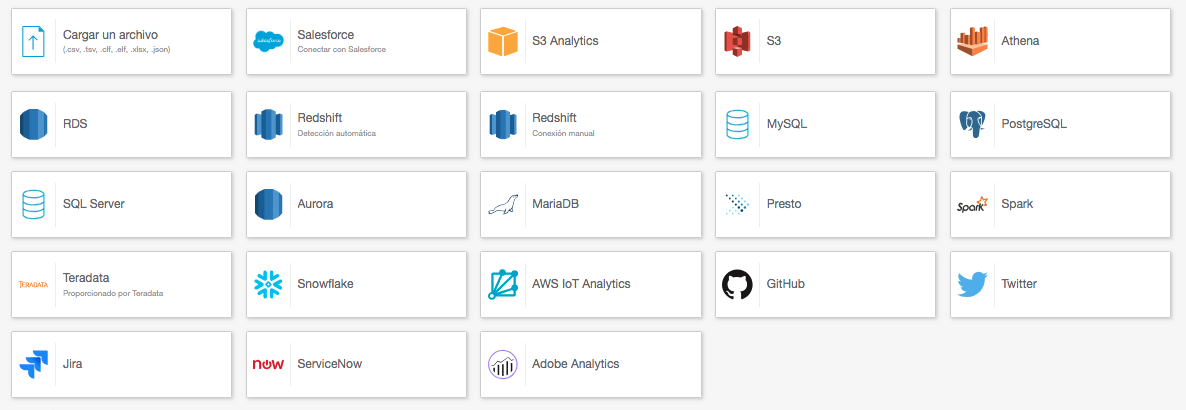Choose Redshift Detección automática data source

pos(356,124)
